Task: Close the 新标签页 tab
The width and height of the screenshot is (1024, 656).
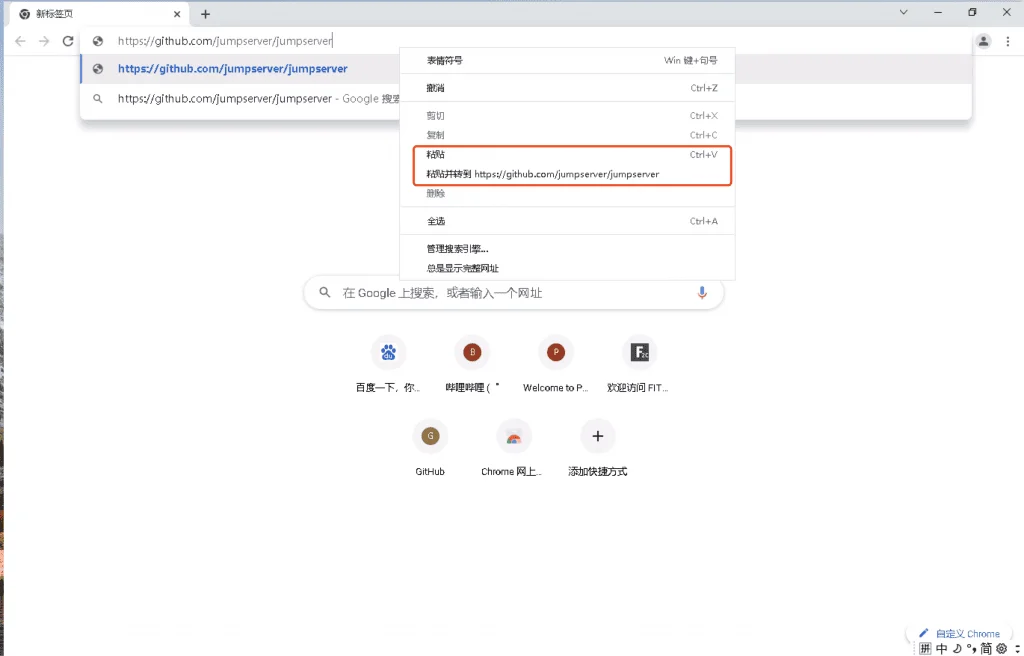Action: pos(177,14)
